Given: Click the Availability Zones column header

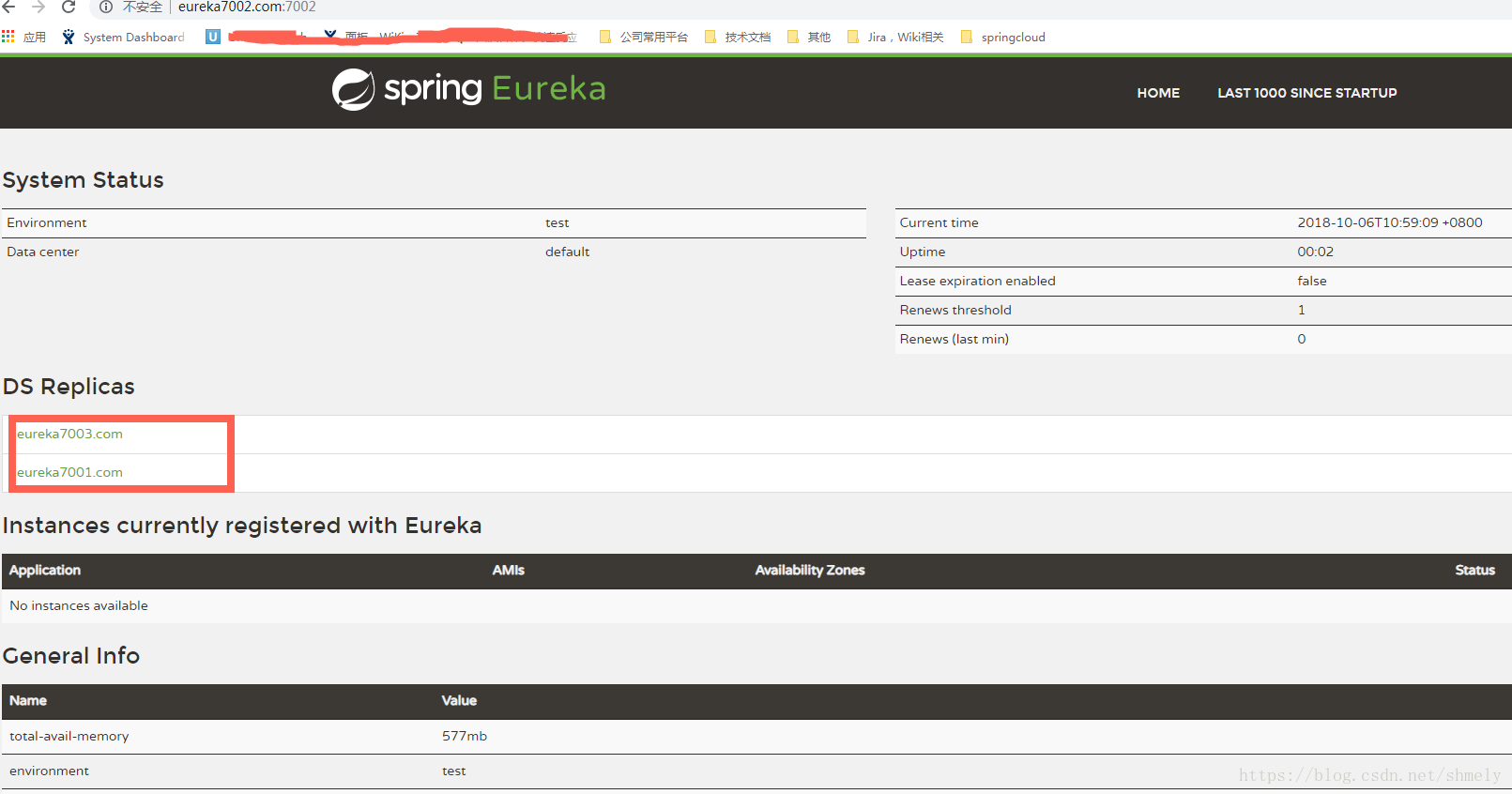Looking at the screenshot, I should click(810, 570).
